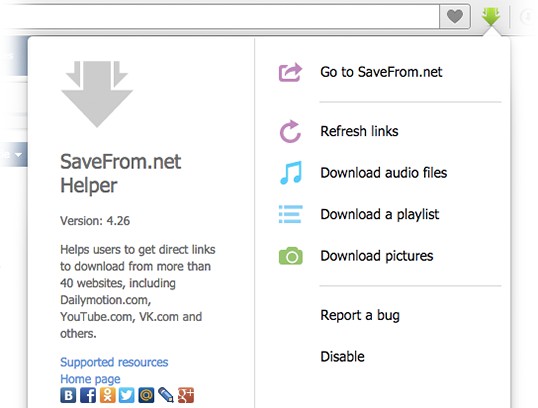Share via the Mail.ru @ icon
Viewport: 538px width, 408px height.
click(146, 395)
